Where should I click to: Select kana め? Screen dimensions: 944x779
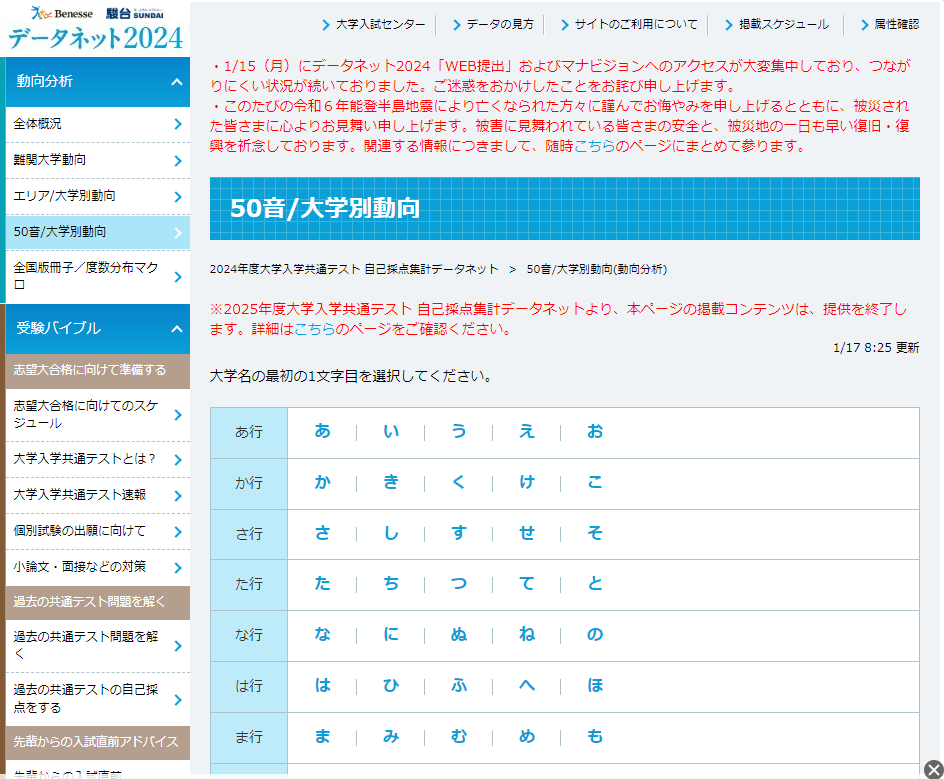(x=527, y=736)
